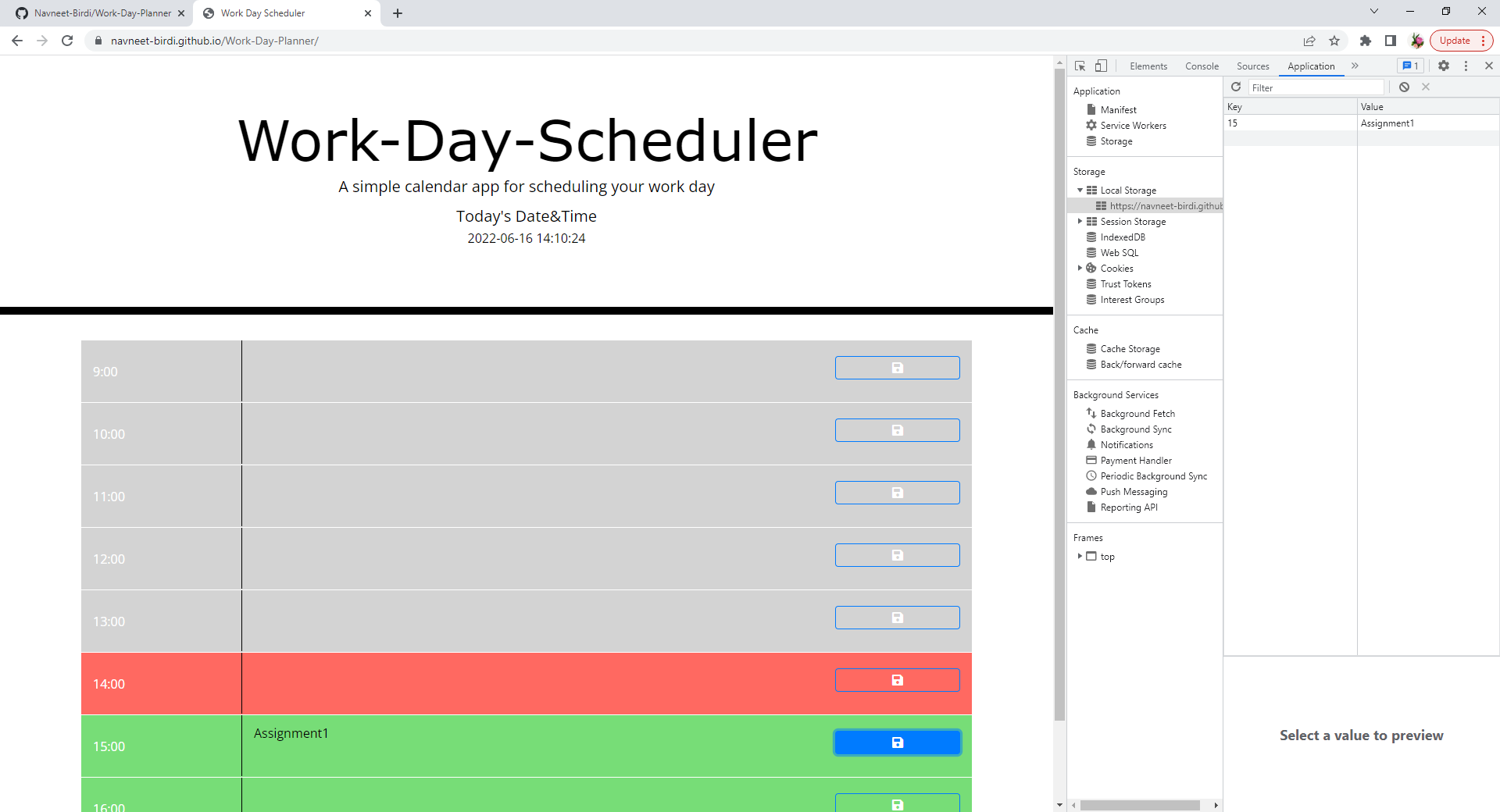Open the DevTools issues counter badge
Image resolution: width=1500 pixels, height=812 pixels.
1410,66
